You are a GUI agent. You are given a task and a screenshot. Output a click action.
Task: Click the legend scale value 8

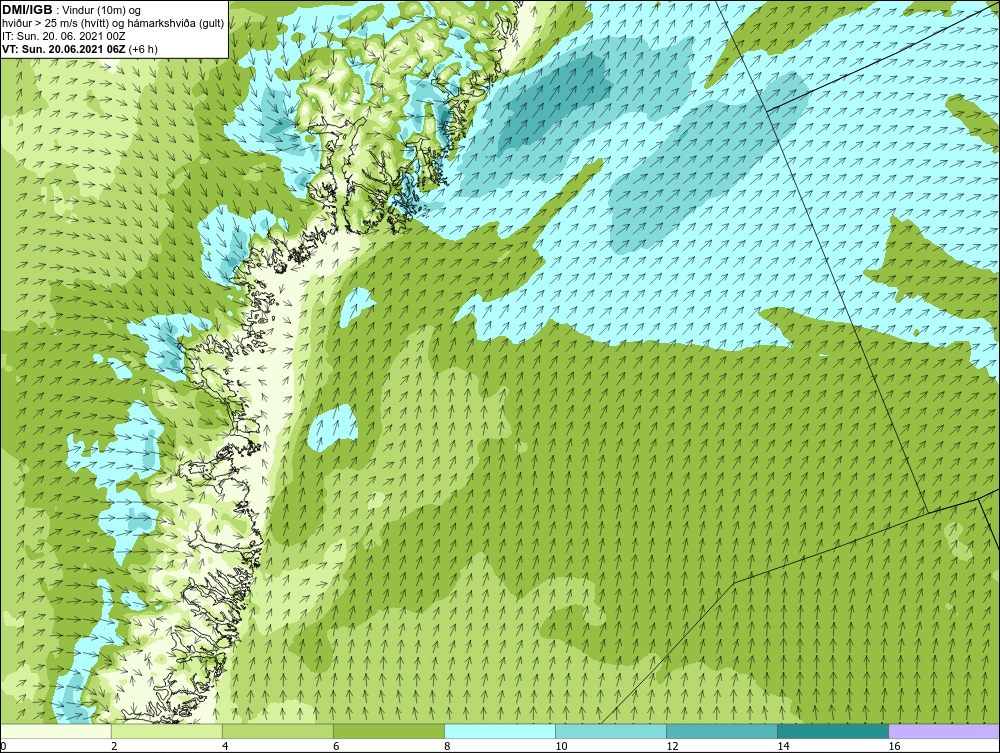click(446, 746)
